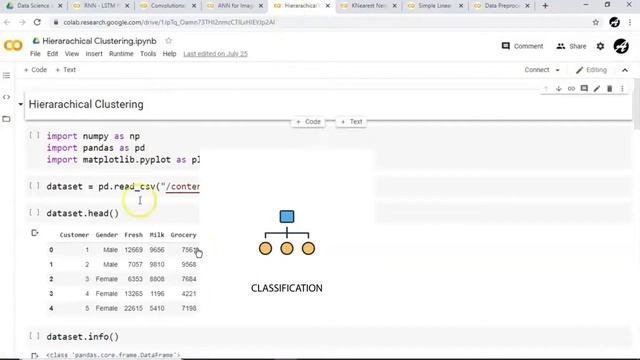The width and height of the screenshot is (640, 360).
Task: Open the code snippets sidebar icon
Action: tap(6, 97)
